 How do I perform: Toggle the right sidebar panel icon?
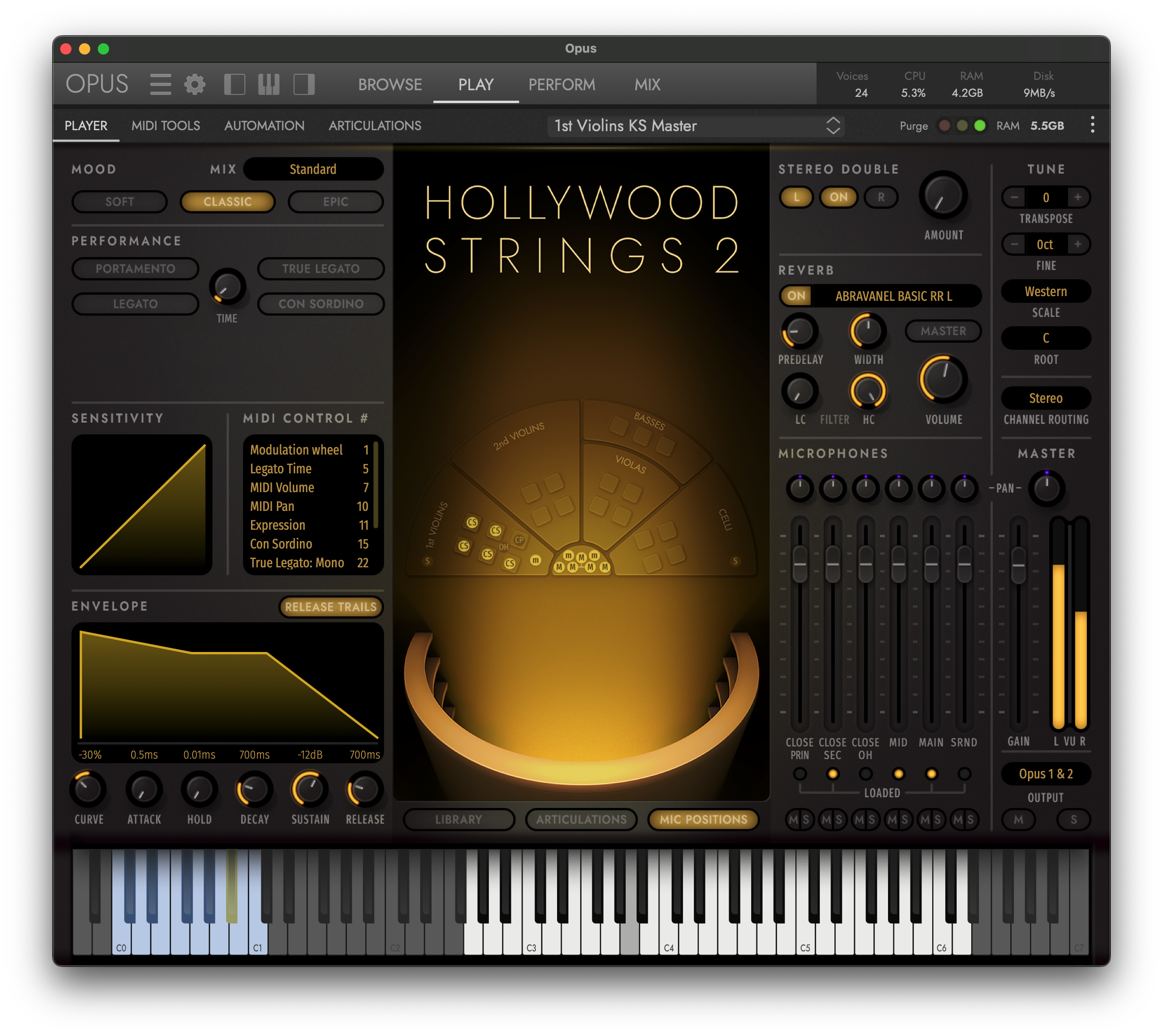(304, 84)
